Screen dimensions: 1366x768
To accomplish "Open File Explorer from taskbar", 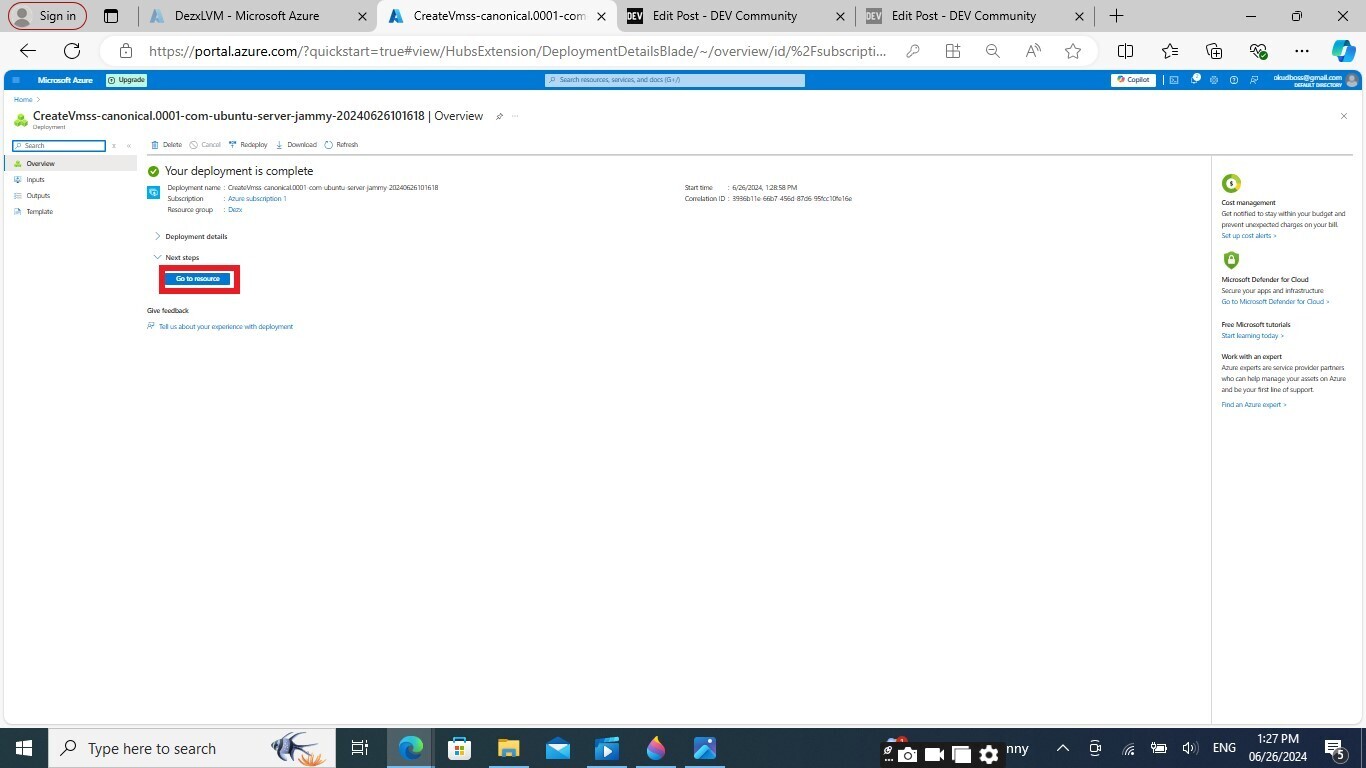I will pyautogui.click(x=508, y=748).
